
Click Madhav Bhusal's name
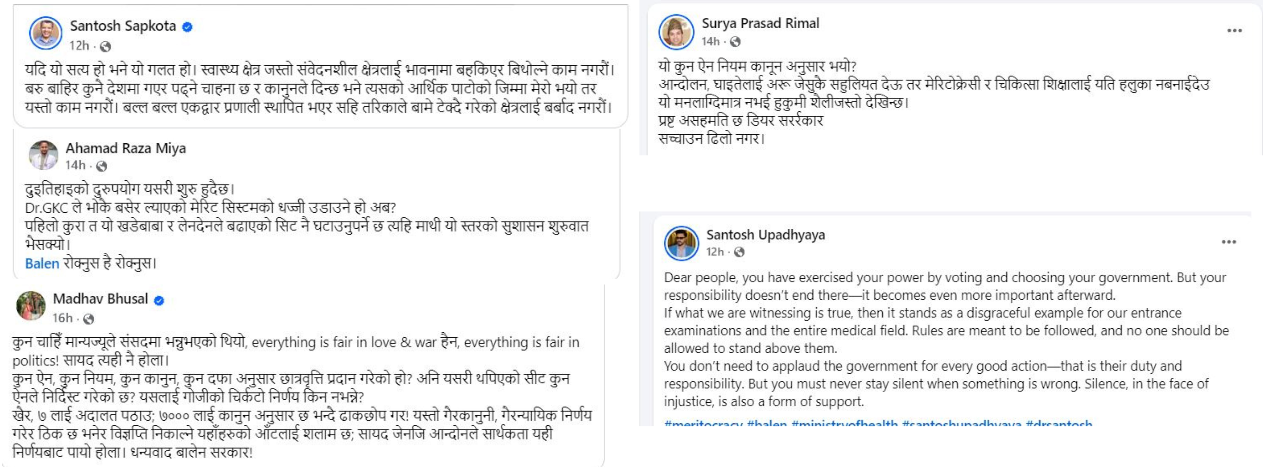pyautogui.click(x=101, y=299)
